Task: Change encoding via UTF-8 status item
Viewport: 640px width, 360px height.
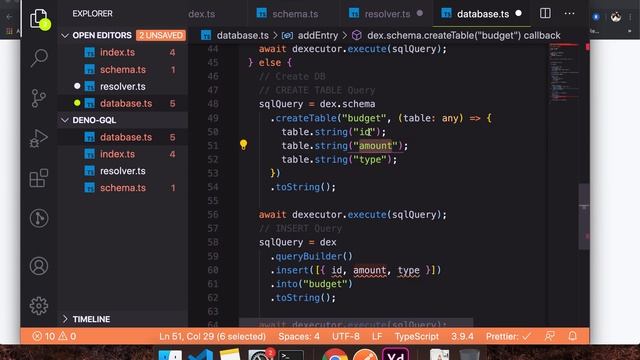Action: [x=346, y=336]
